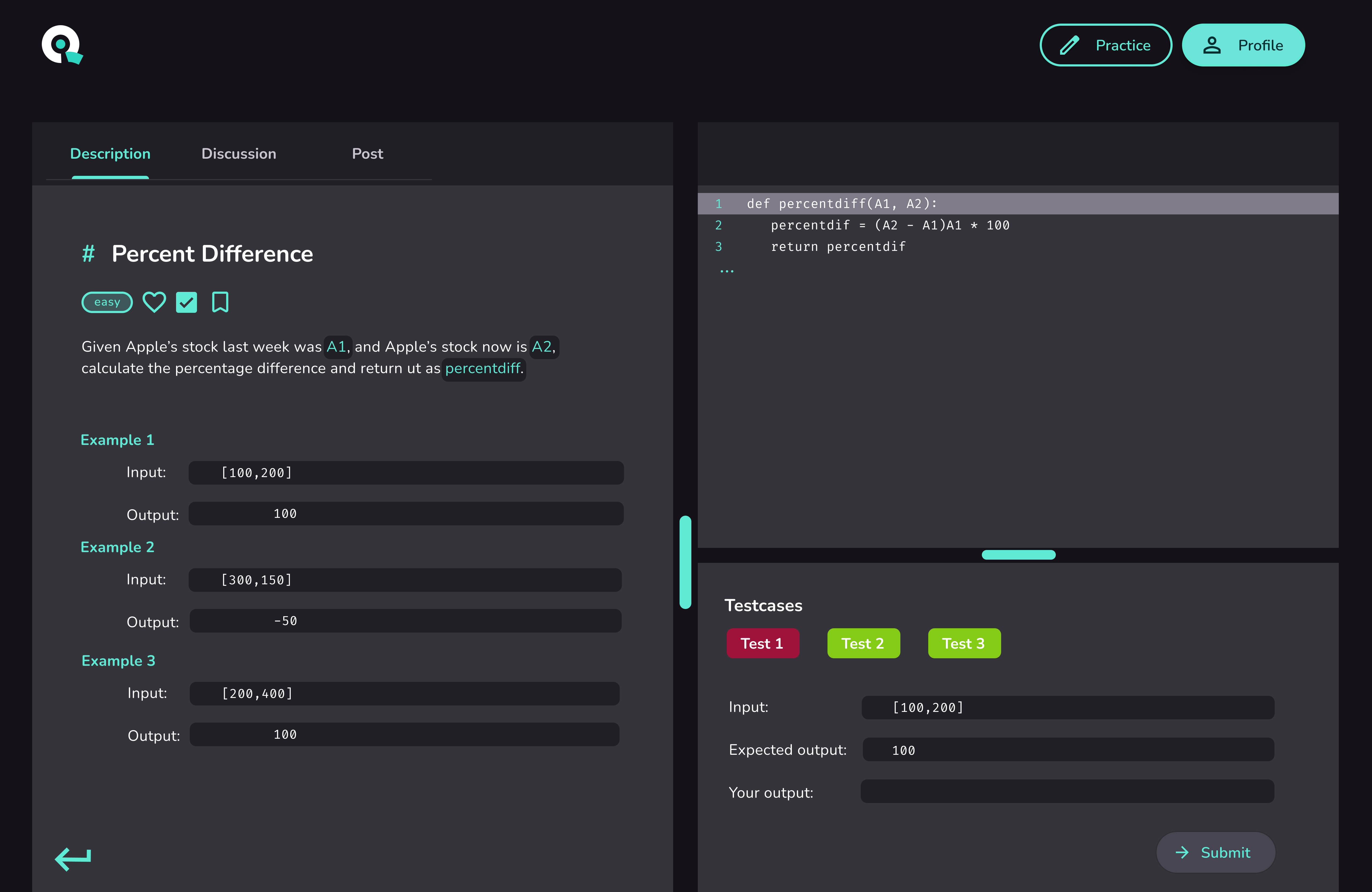Switch to the Discussion tab
Screen dimensions: 1372x892
239,154
